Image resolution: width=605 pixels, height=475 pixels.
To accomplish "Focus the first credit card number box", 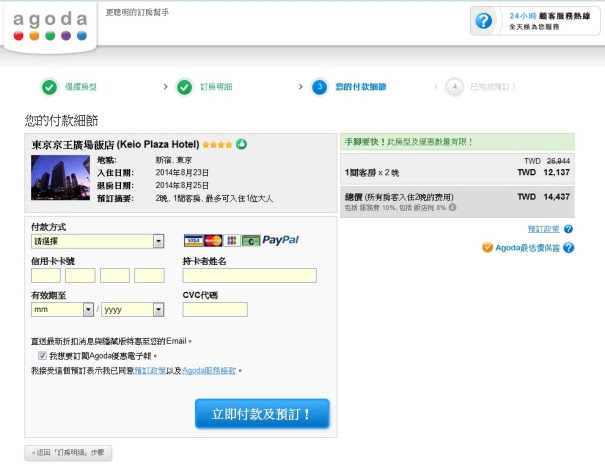I will coord(46,276).
